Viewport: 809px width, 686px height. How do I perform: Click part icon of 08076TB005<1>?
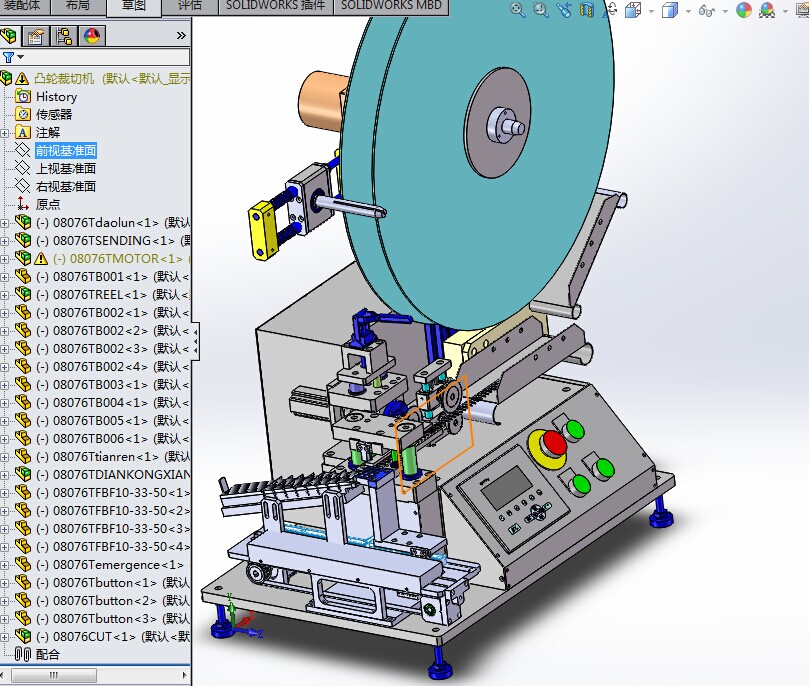tap(23, 420)
